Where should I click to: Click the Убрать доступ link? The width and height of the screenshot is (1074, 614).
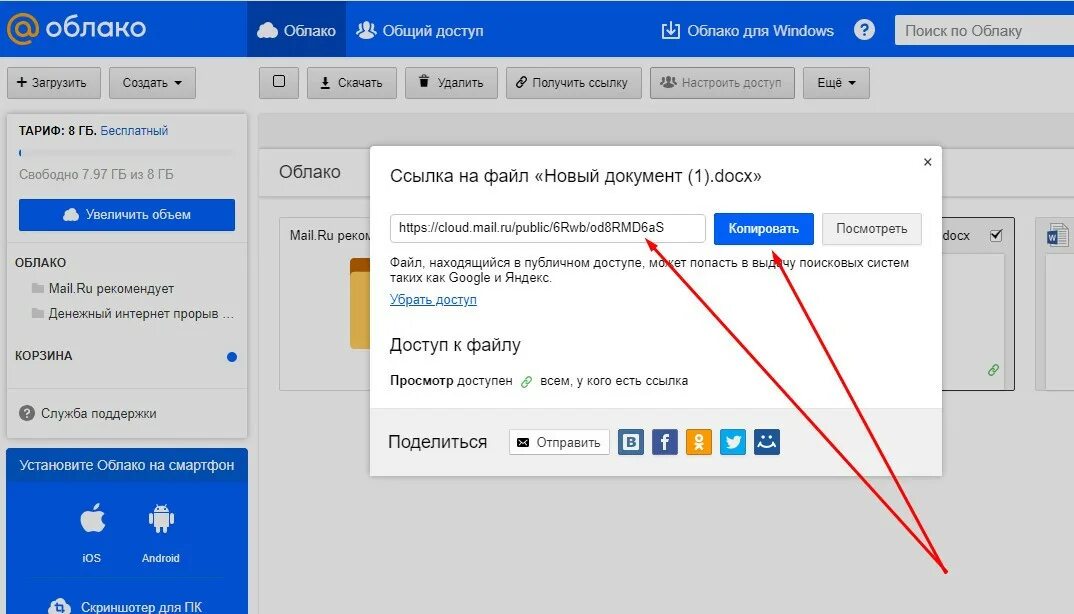433,299
